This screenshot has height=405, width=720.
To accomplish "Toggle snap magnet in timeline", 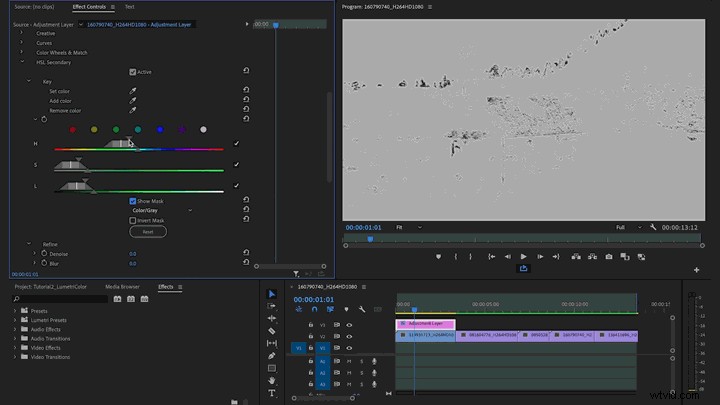I will coord(315,309).
